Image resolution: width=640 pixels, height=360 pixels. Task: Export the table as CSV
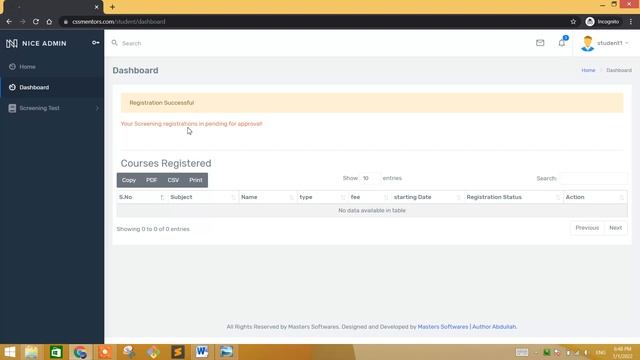click(173, 180)
